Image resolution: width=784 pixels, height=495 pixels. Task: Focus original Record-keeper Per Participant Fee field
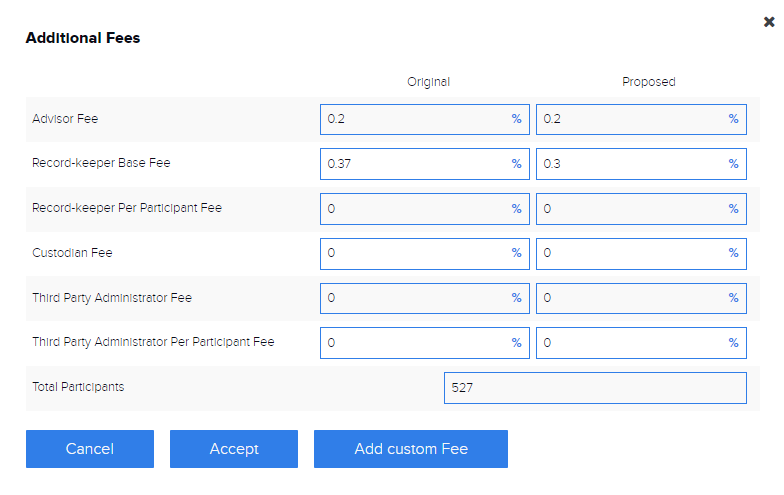point(415,209)
